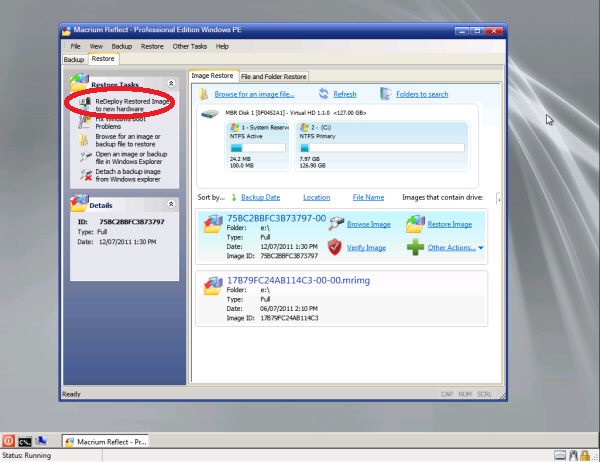Click the Browse Image magnifier icon
This screenshot has height=462, width=600.
(x=336, y=224)
